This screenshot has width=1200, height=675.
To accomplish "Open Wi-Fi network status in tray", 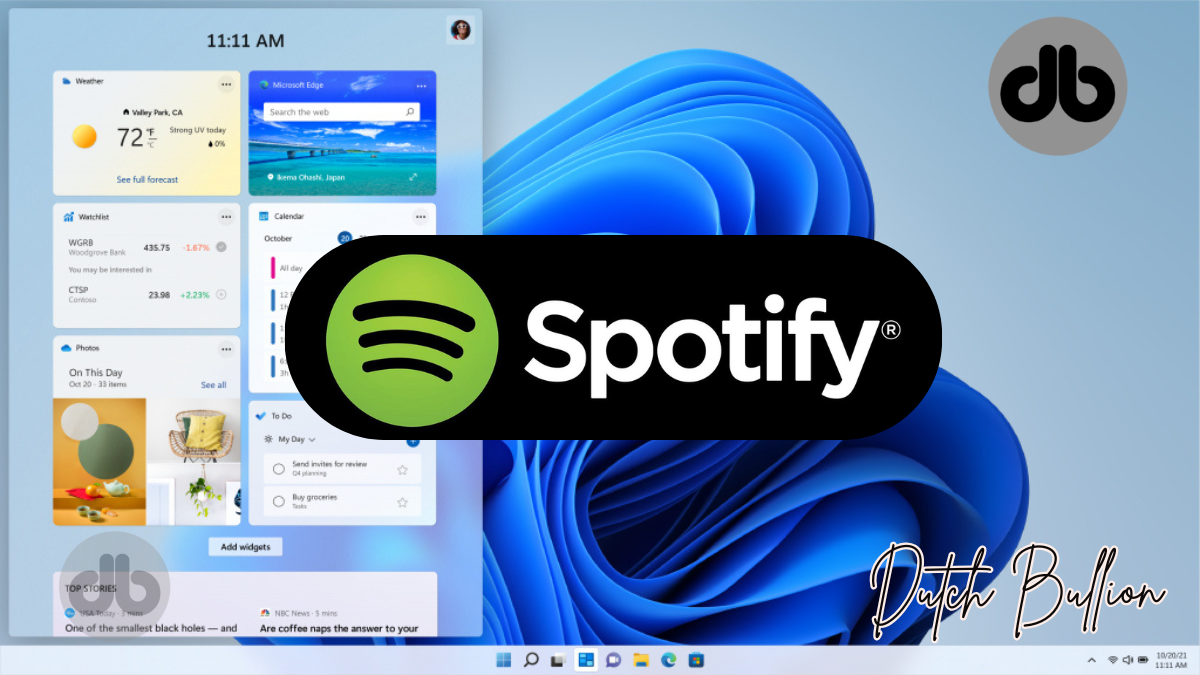I will click(1113, 660).
